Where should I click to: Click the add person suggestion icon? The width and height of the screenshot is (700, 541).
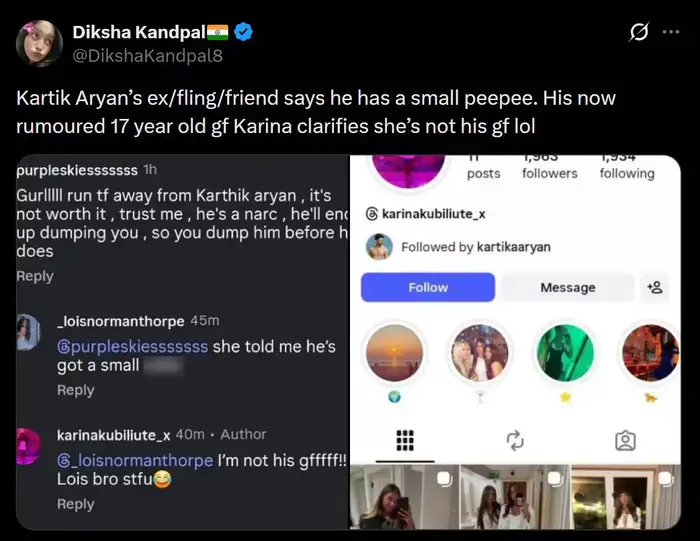pos(654,287)
